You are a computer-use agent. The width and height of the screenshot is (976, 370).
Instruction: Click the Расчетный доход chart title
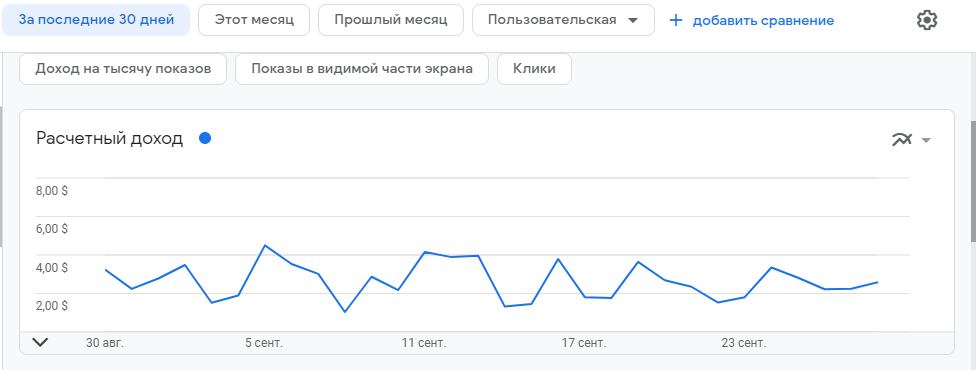110,139
